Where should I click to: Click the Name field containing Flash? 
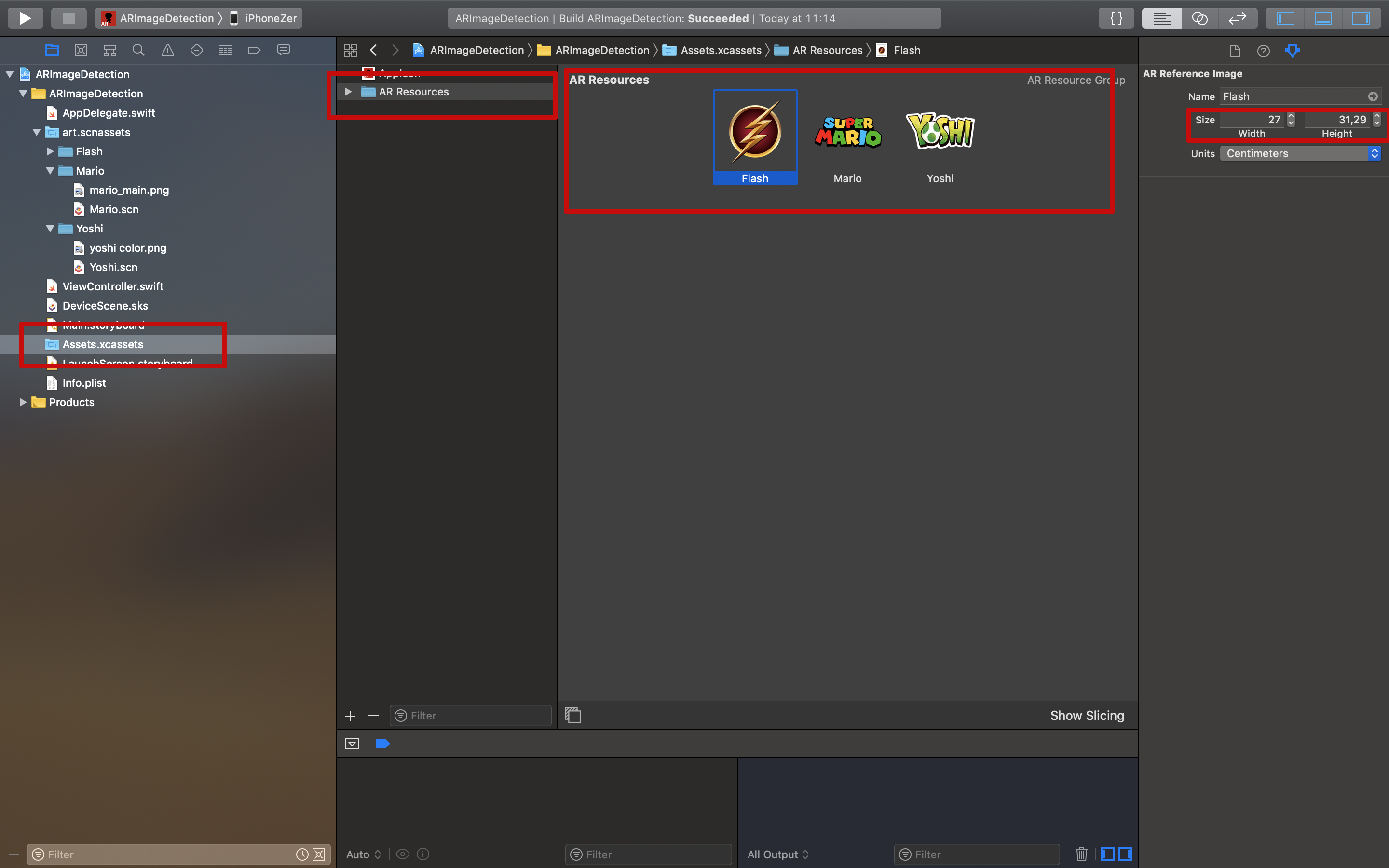pos(1300,96)
